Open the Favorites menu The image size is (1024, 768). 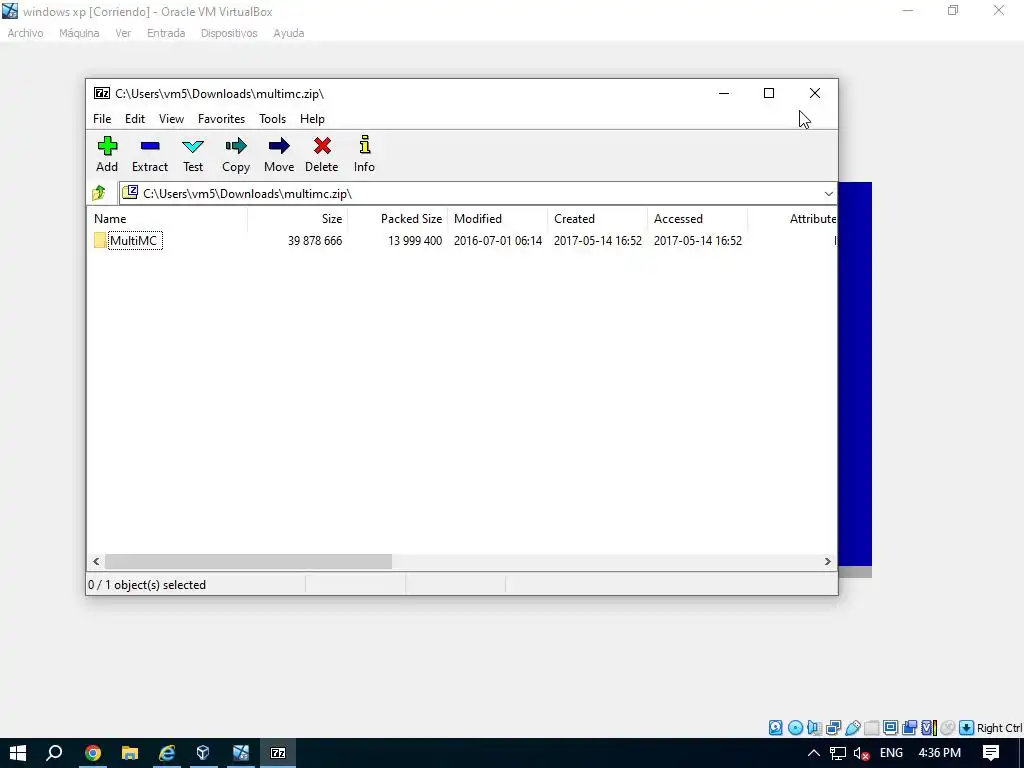[221, 119]
